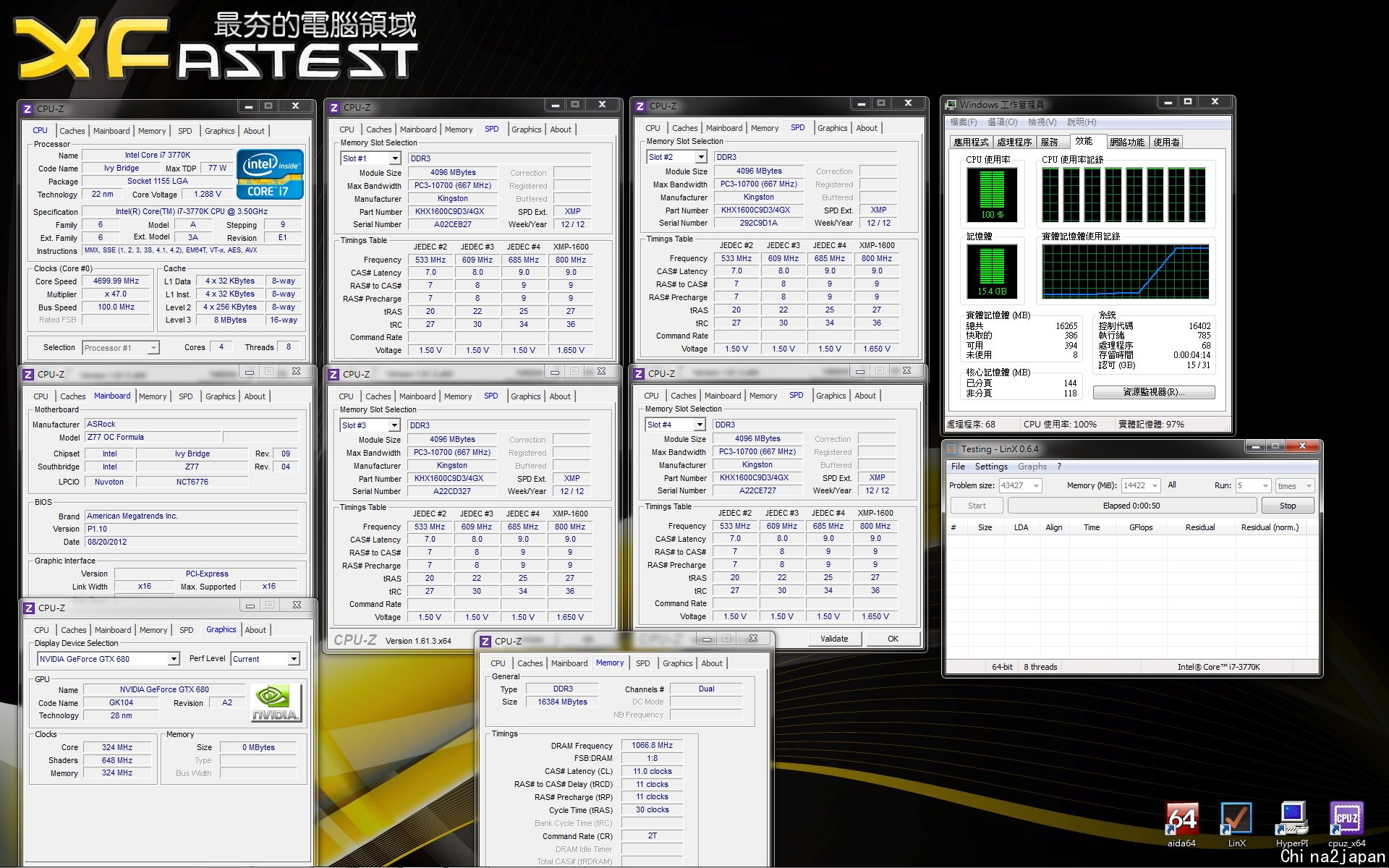Expand the Processor #1 selection dropdown

click(x=153, y=348)
